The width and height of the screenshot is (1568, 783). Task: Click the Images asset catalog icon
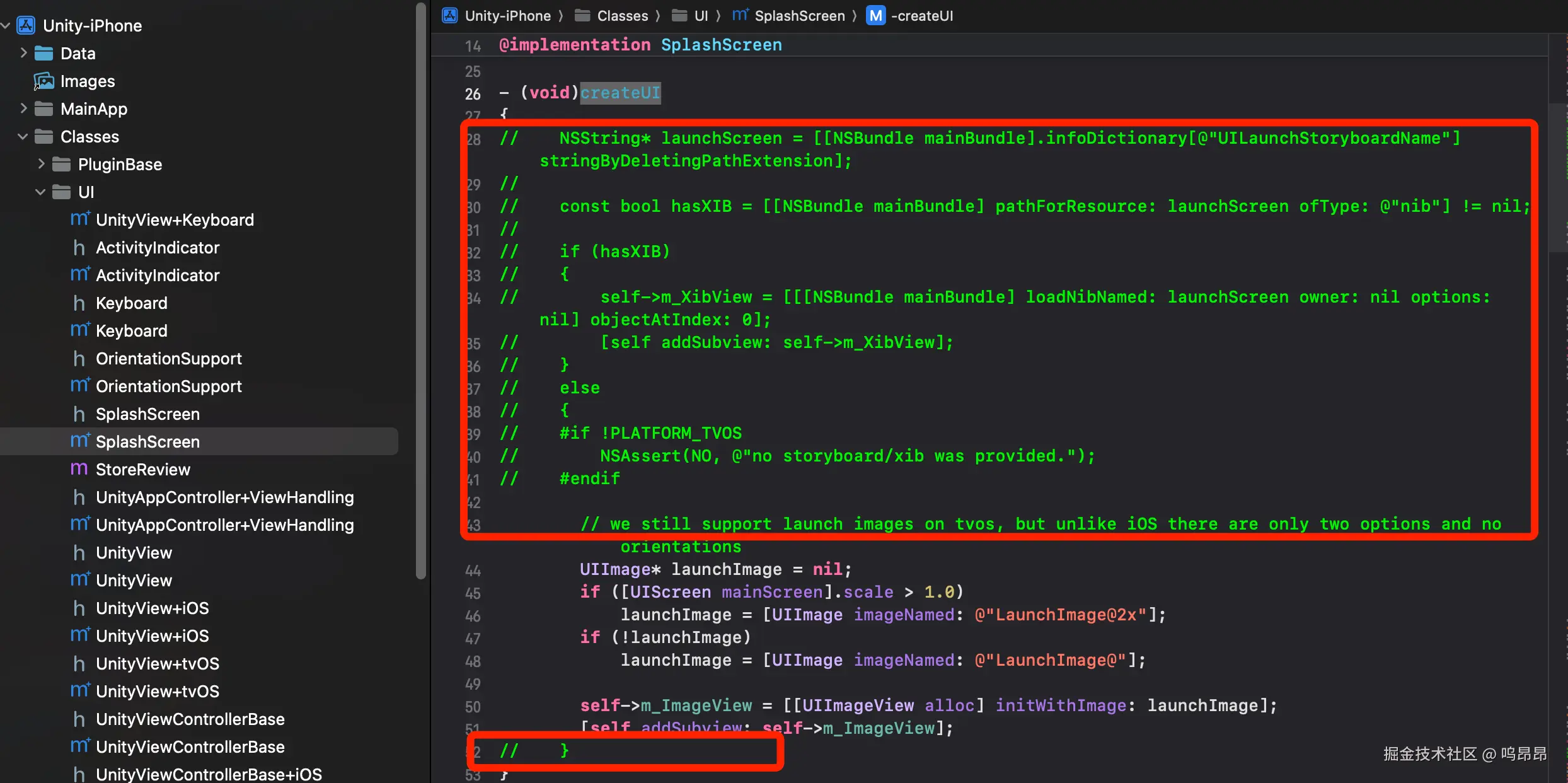(43, 81)
